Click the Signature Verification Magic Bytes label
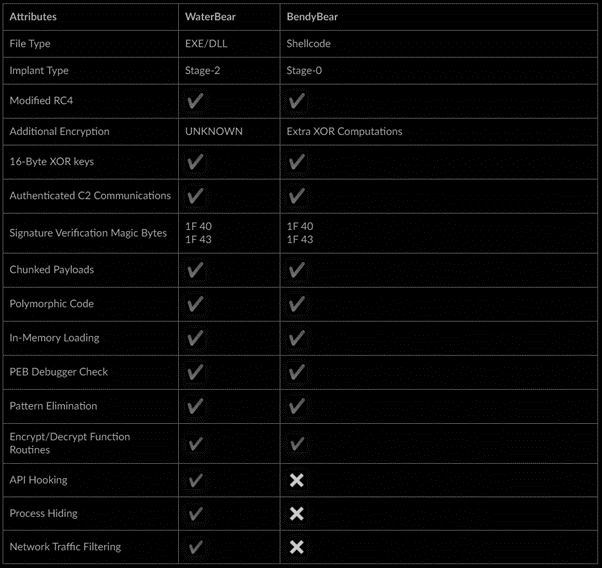This screenshot has height=568, width=602. (88, 233)
